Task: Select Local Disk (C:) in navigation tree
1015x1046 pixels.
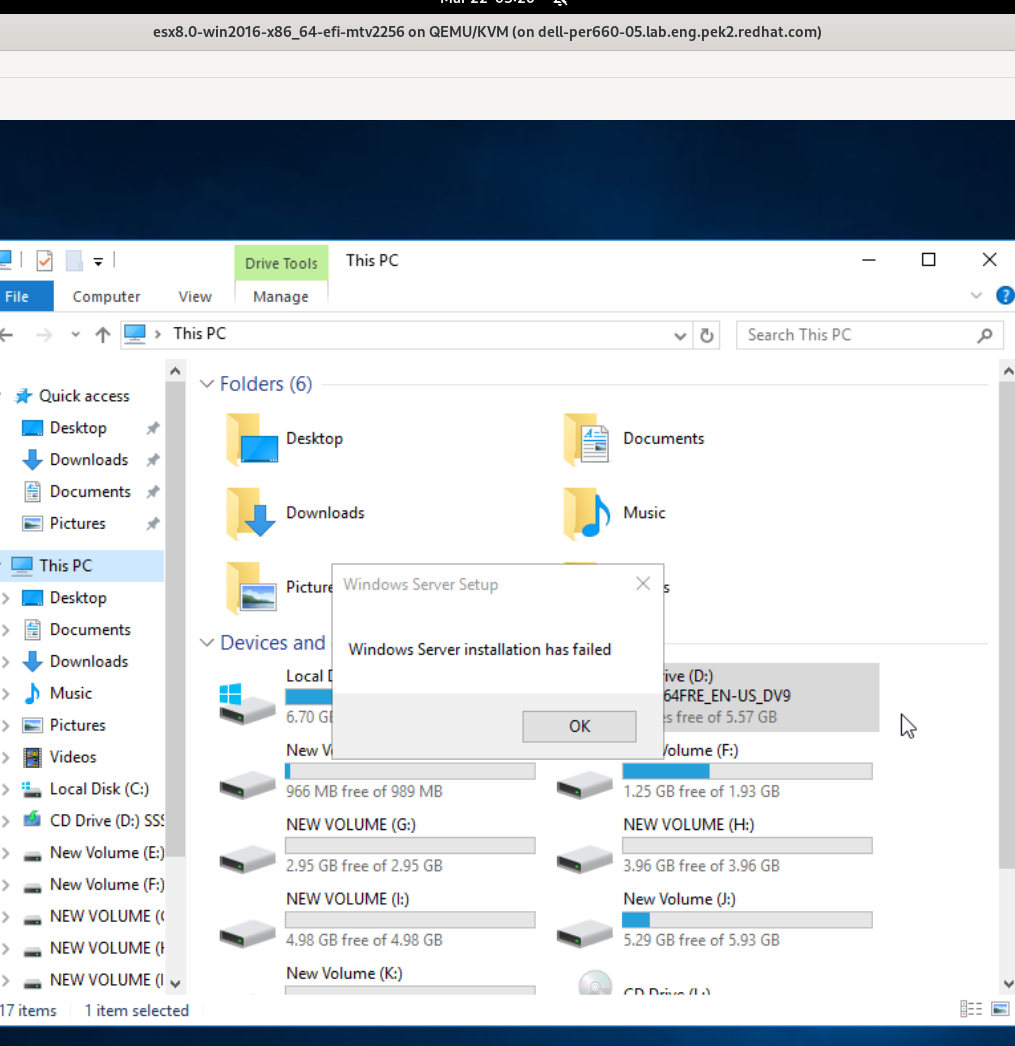Action: pos(99,789)
